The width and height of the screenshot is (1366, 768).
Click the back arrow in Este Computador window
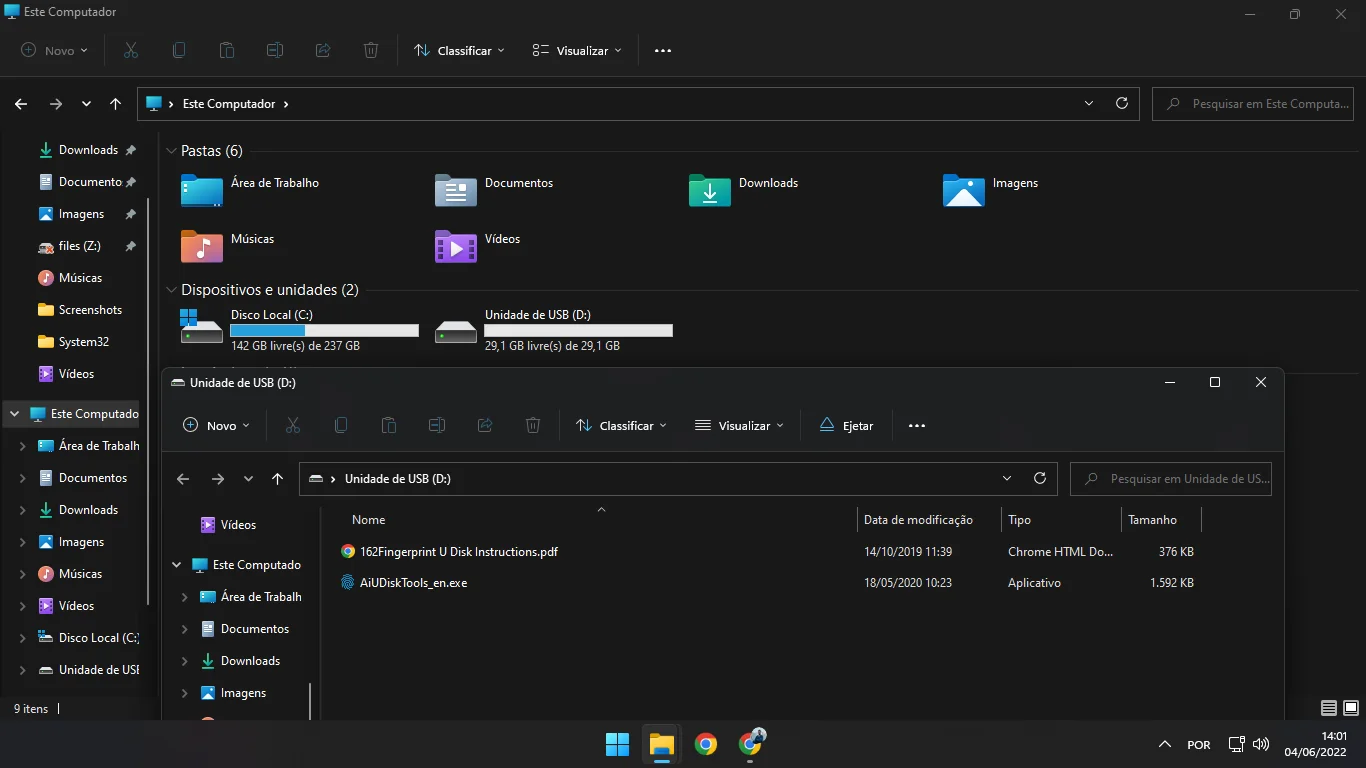click(21, 103)
